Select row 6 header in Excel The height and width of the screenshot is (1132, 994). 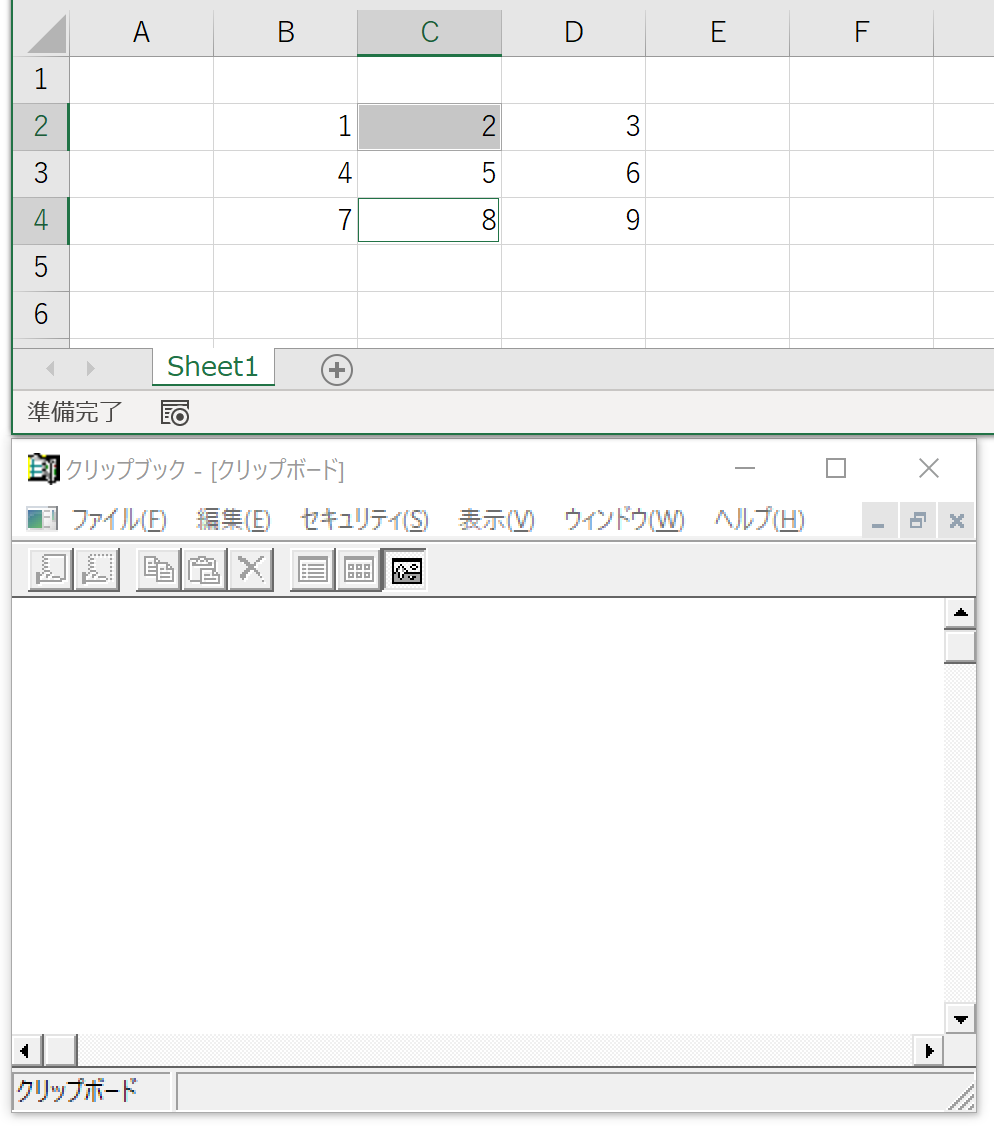click(x=41, y=314)
